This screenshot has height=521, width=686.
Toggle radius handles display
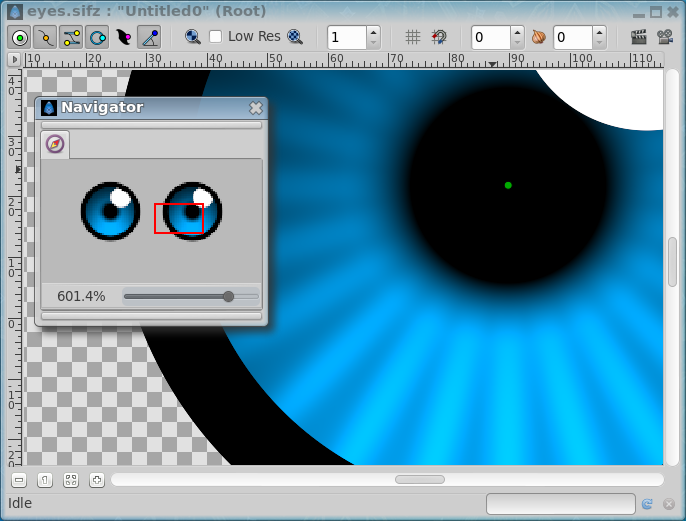pos(97,37)
